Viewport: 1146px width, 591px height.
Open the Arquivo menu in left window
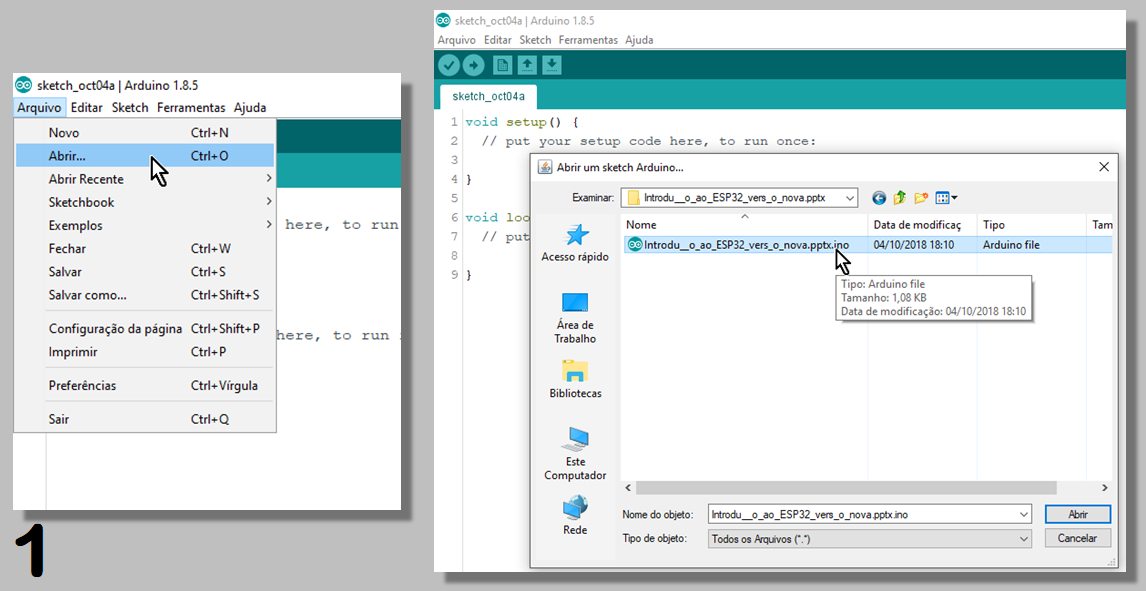point(39,107)
